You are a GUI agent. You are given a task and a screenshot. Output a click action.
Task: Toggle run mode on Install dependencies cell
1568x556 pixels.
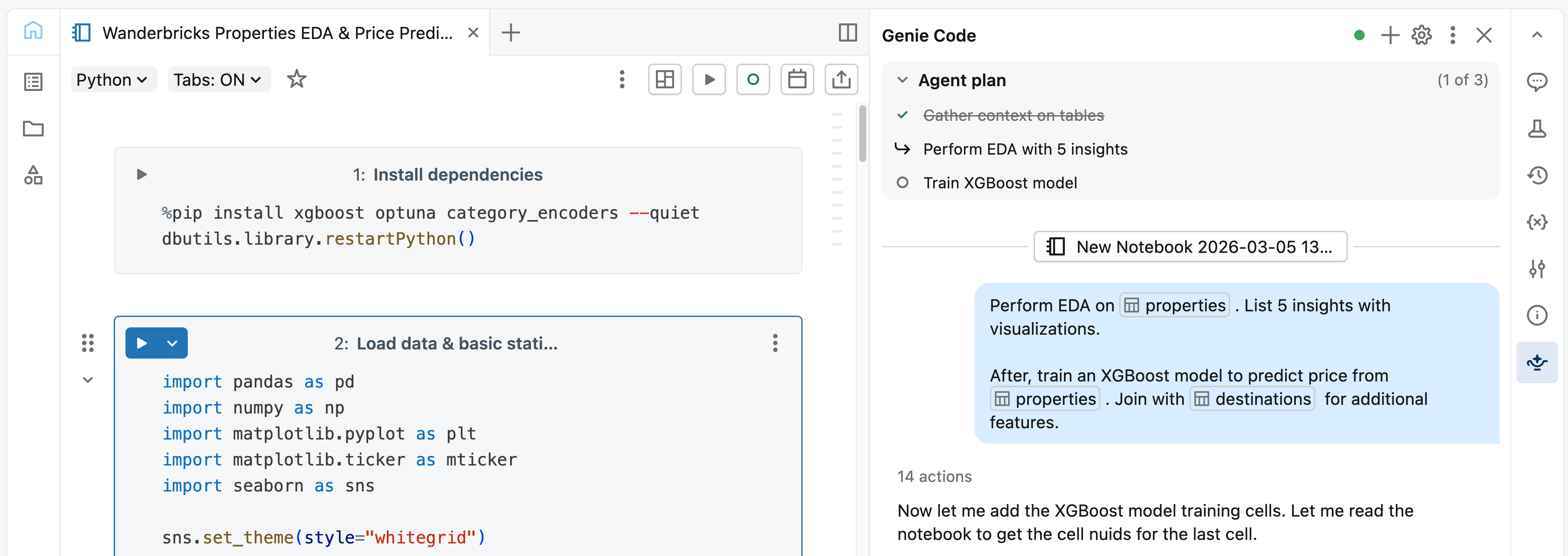[x=141, y=175]
